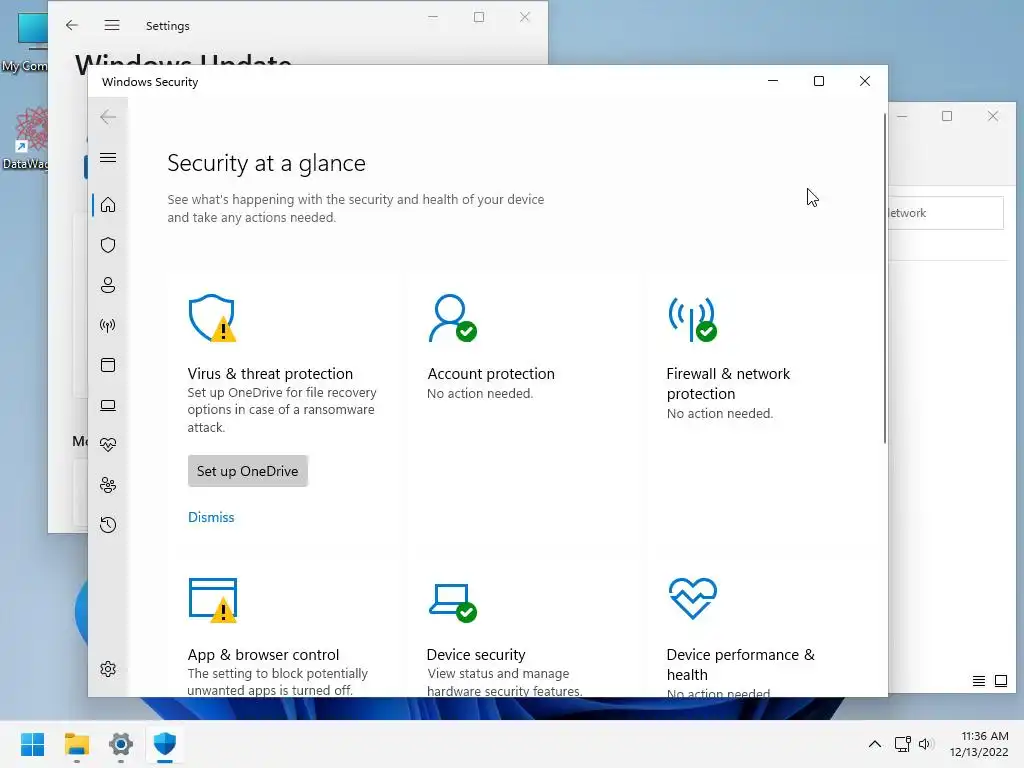Click the back arrow in Settings window

[72, 25]
